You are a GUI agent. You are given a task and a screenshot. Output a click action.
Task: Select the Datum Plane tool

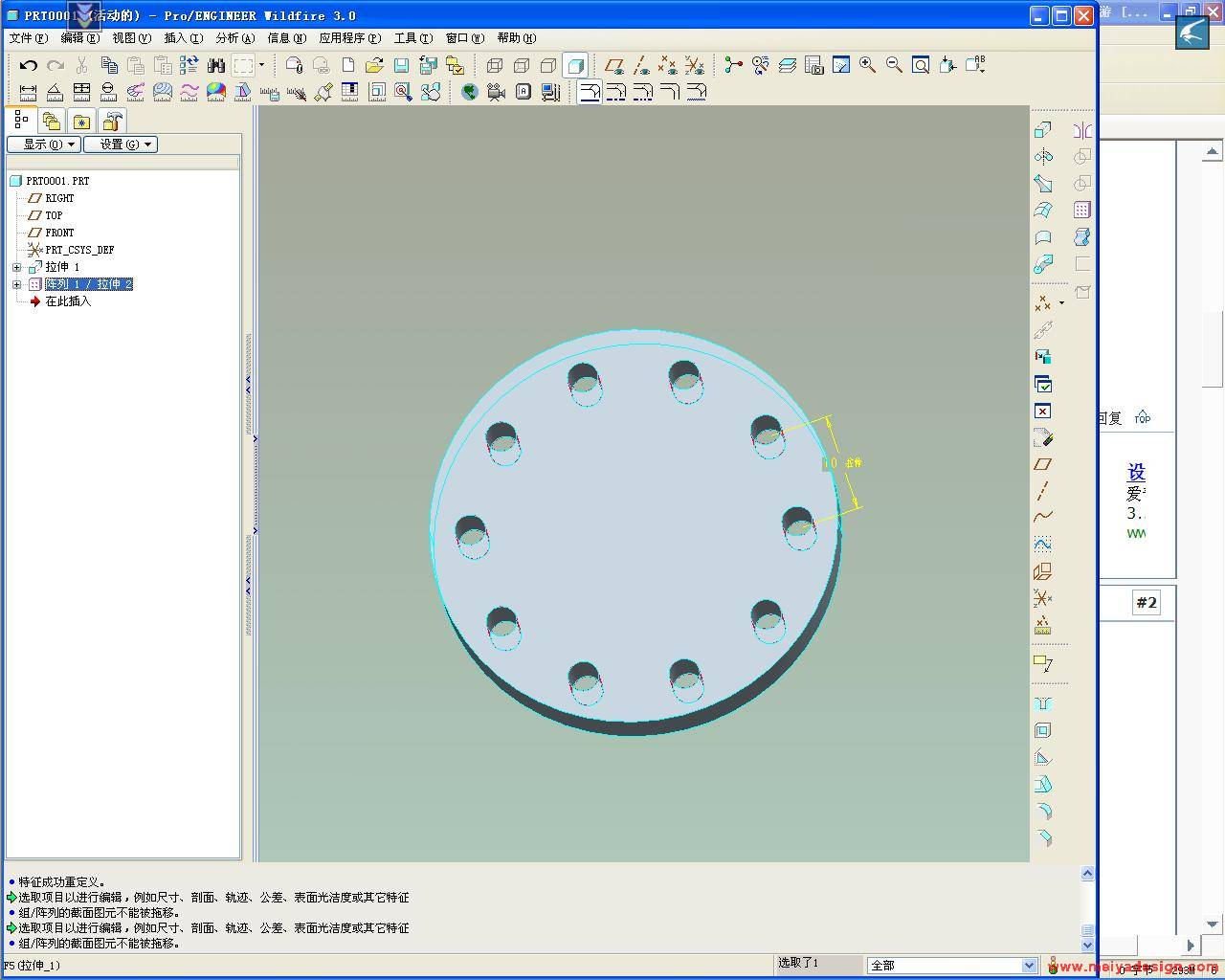[x=1043, y=464]
